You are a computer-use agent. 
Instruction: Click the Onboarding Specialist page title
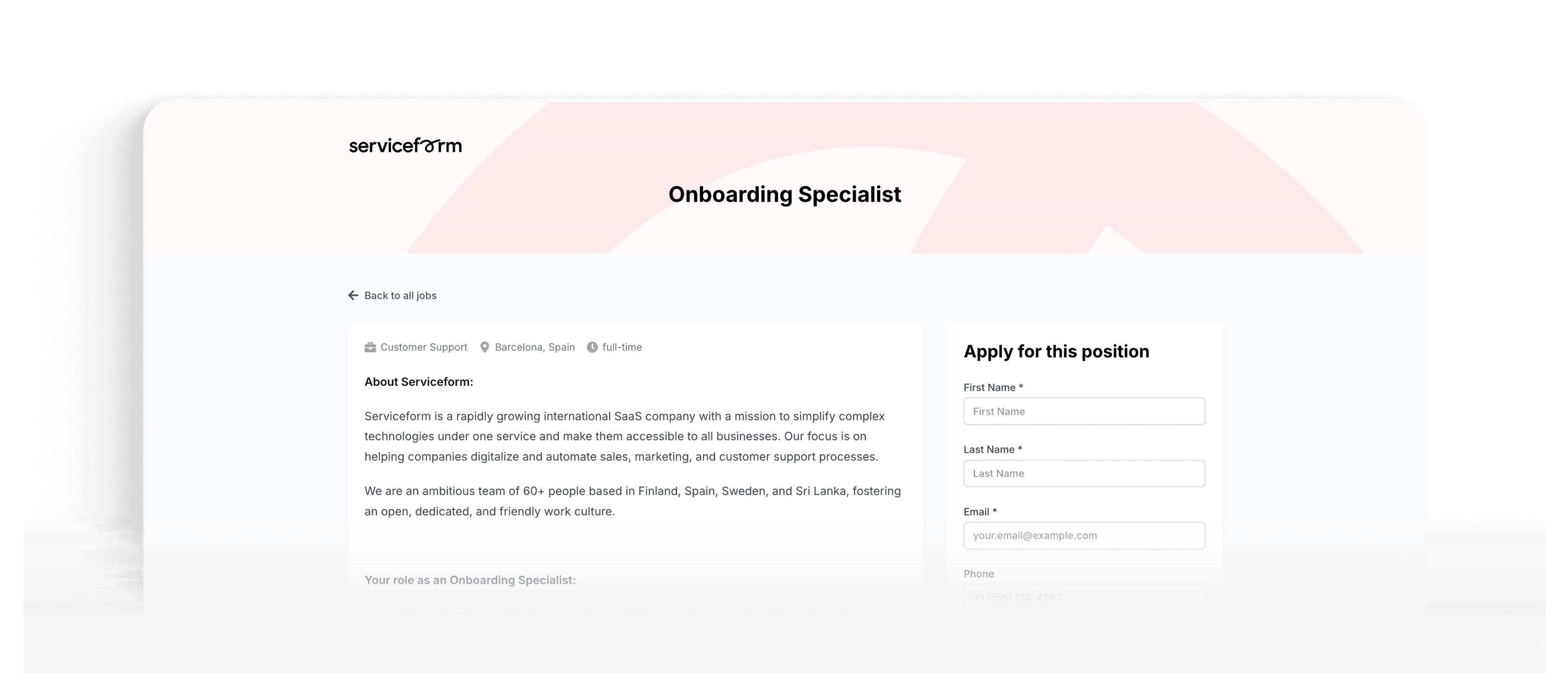point(784,194)
